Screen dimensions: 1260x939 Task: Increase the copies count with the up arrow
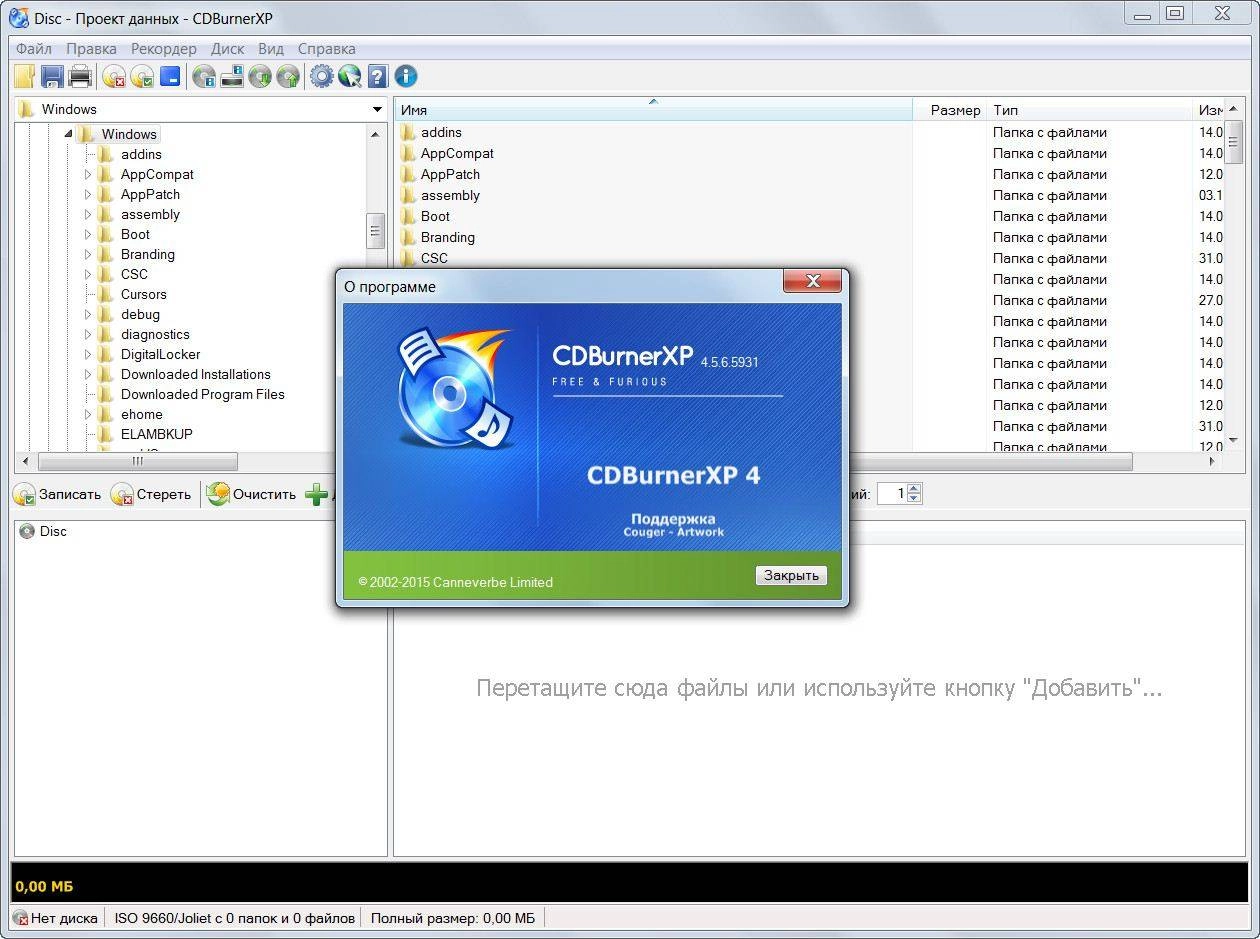914,489
